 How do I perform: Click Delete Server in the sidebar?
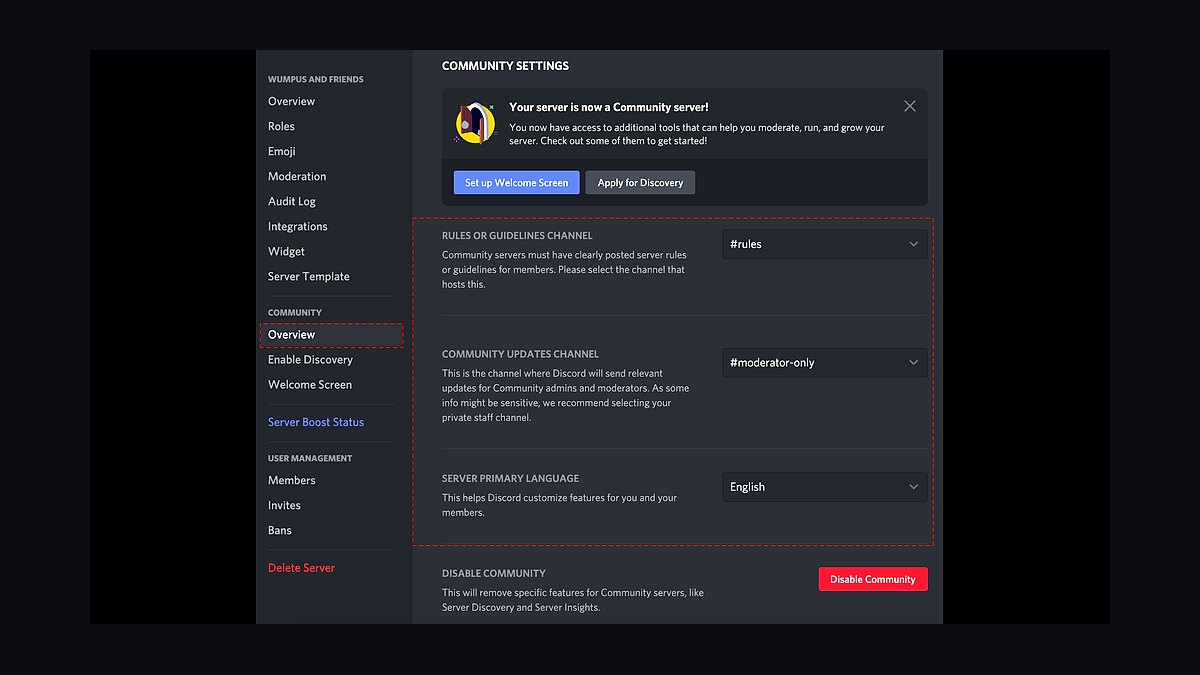pos(301,568)
